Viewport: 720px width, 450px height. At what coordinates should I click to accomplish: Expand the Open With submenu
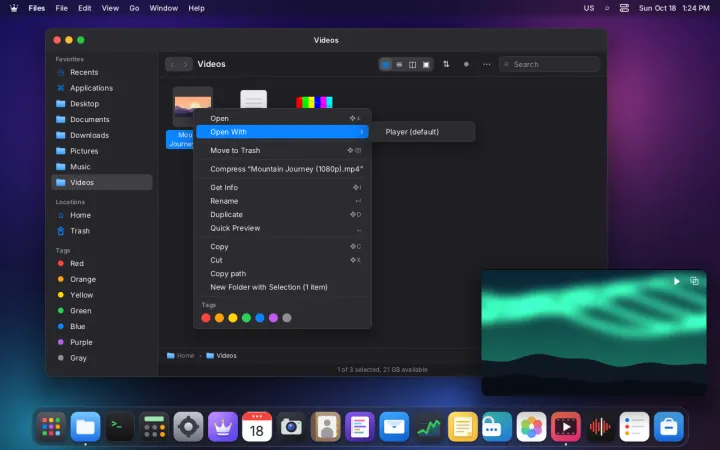coord(282,132)
